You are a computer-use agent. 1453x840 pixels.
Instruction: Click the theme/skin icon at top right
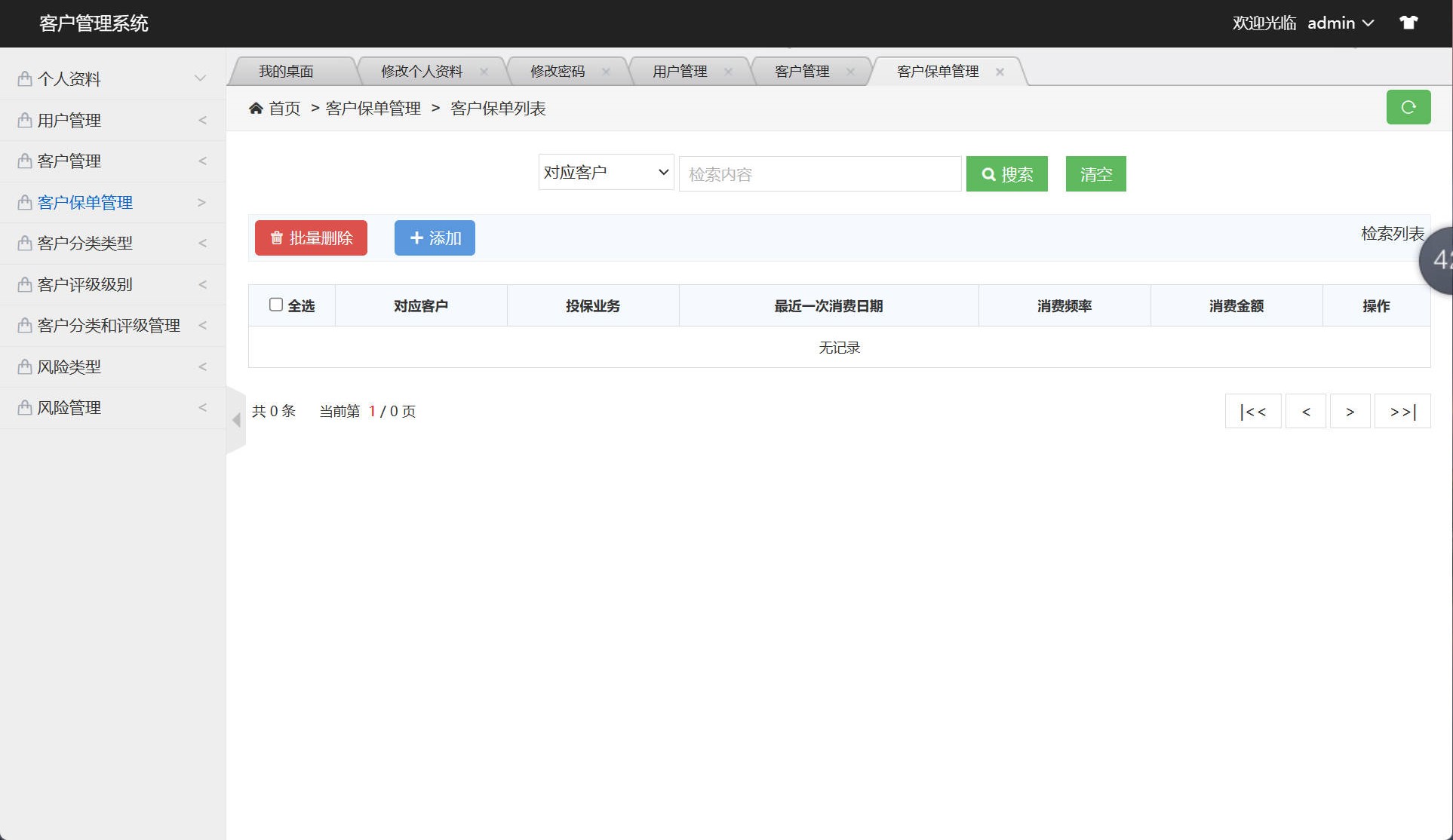point(1409,23)
